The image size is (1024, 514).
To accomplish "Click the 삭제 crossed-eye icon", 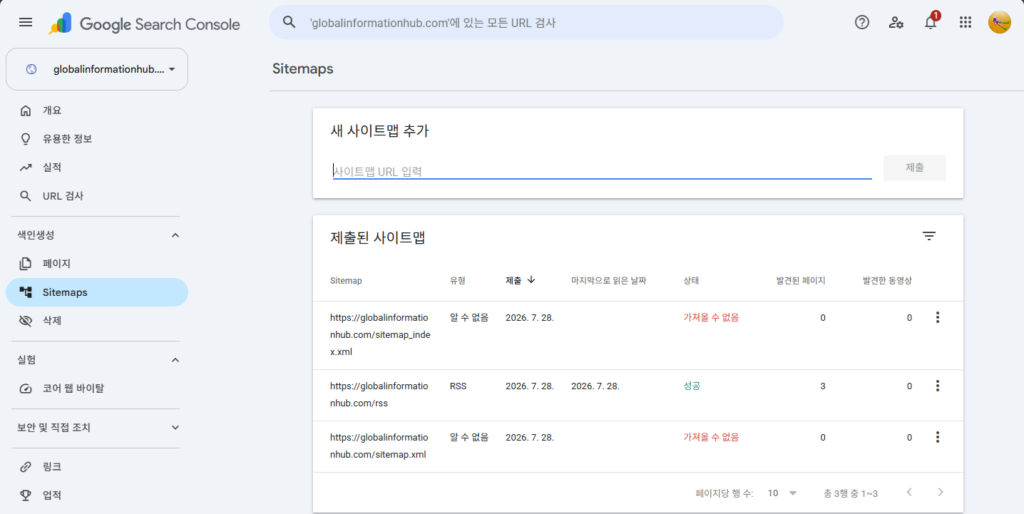I will tap(25, 321).
